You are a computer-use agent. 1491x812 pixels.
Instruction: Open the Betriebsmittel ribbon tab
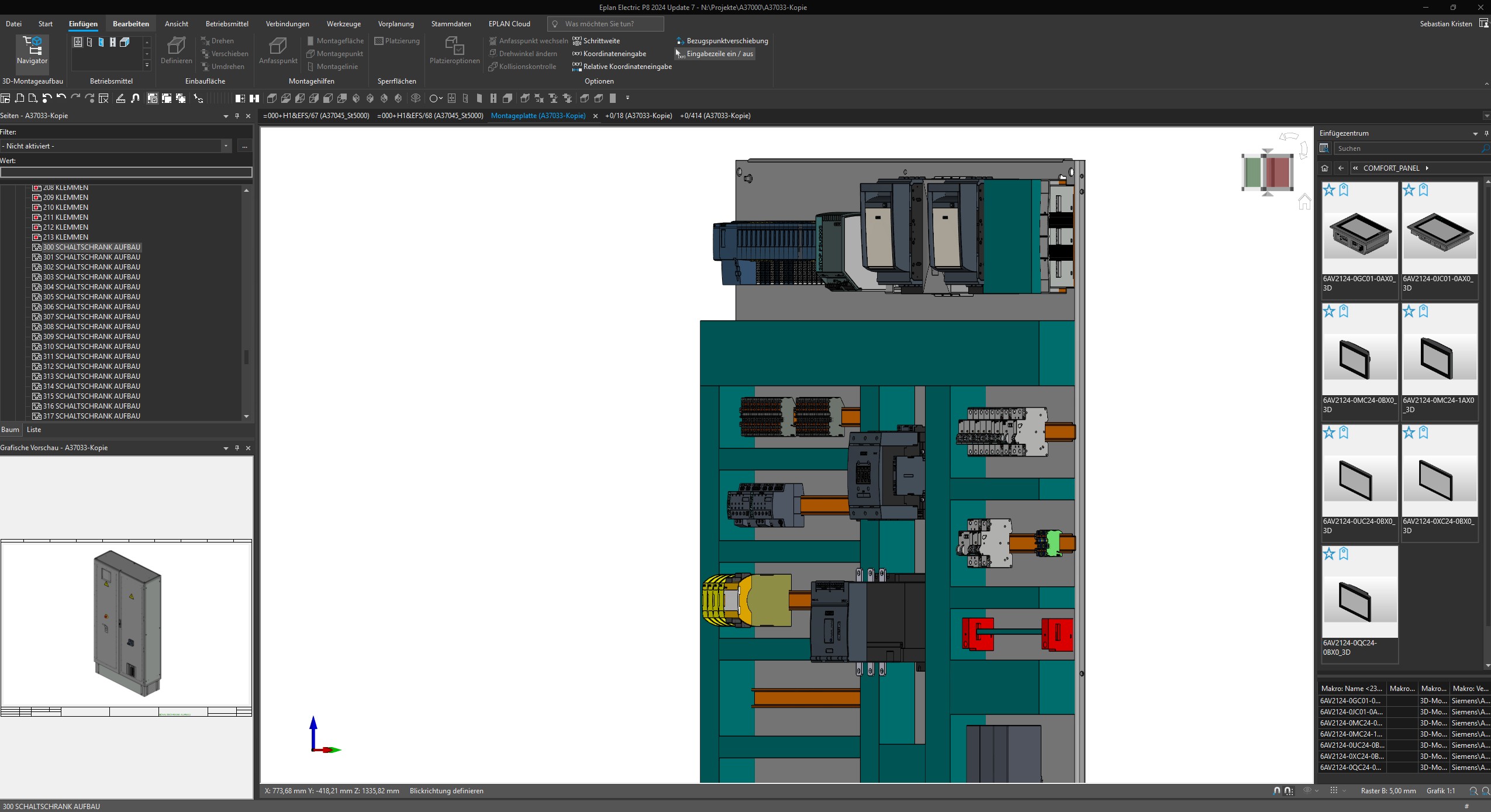227,24
